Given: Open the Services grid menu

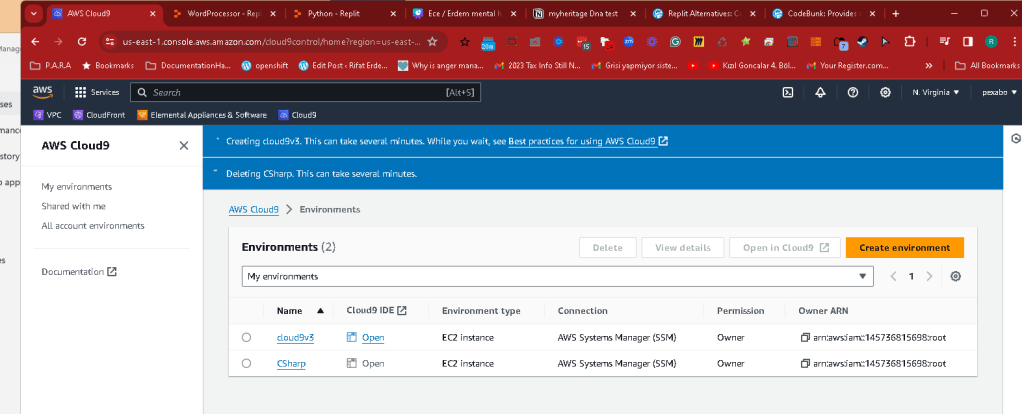Looking at the screenshot, I should 97,93.
